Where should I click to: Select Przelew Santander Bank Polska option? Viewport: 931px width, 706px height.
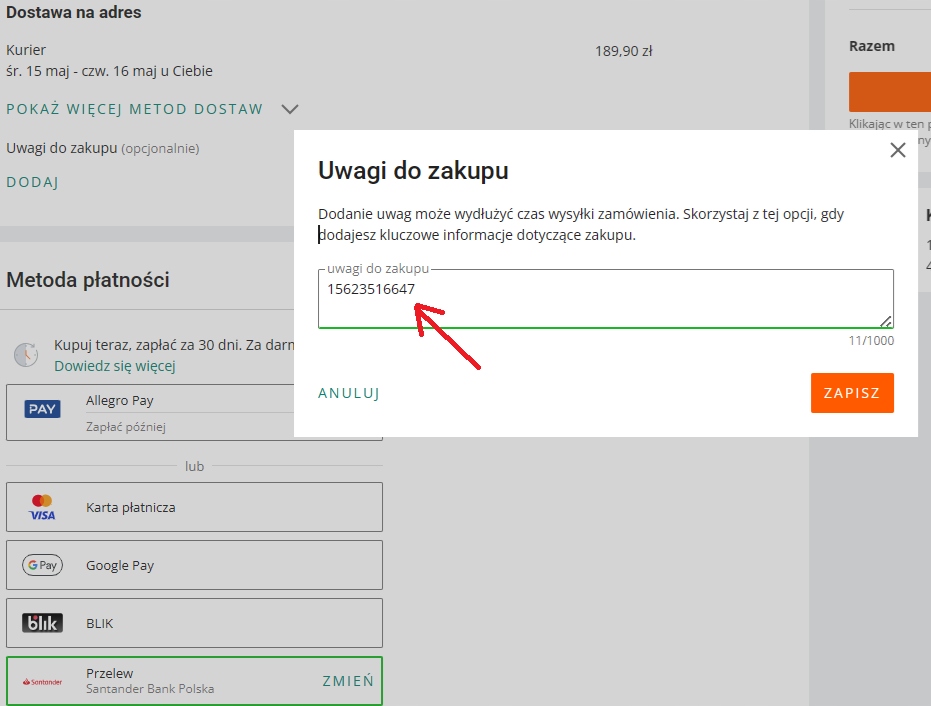194,681
